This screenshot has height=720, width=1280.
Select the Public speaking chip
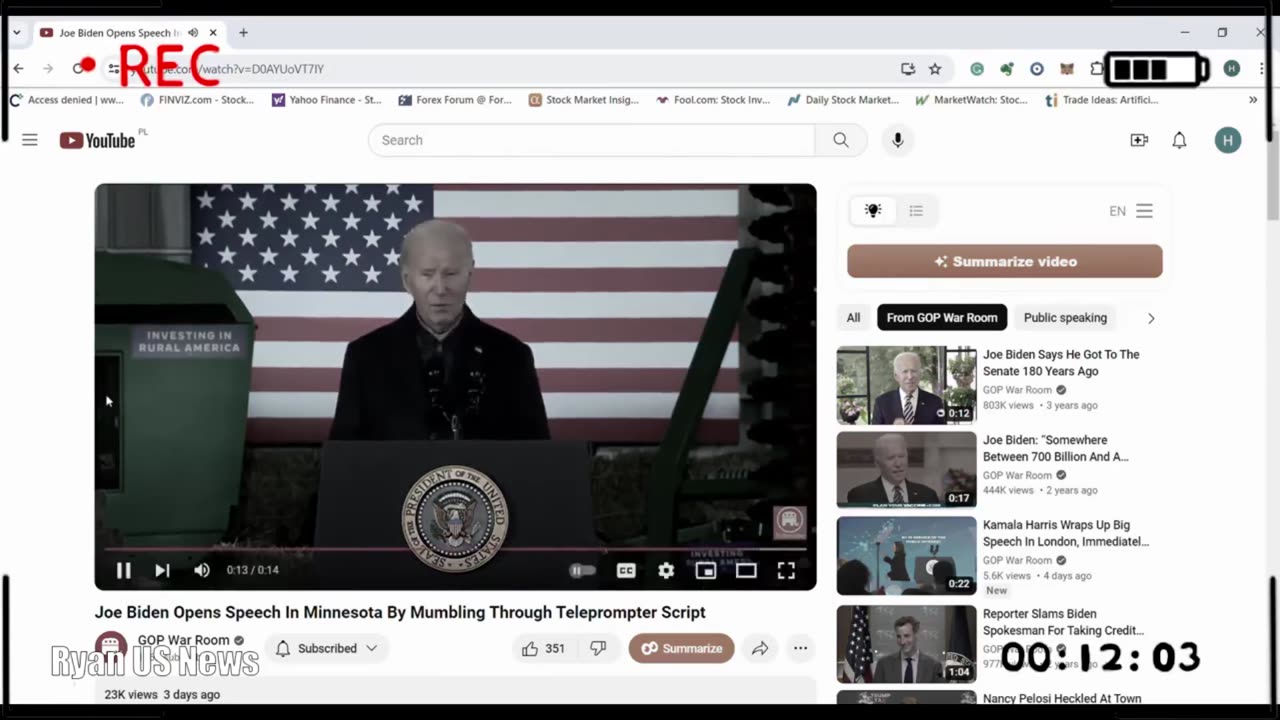(x=1065, y=318)
